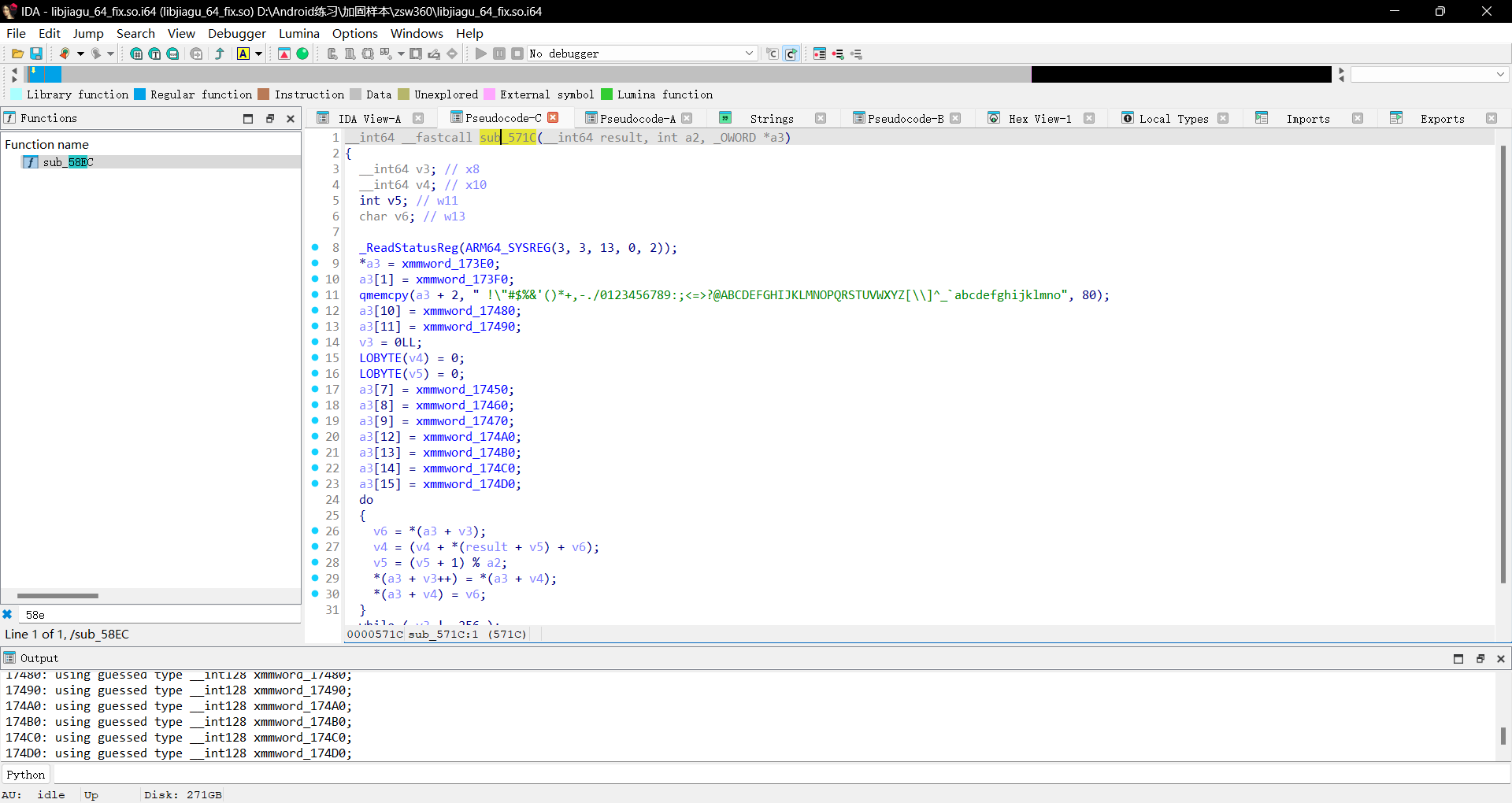This screenshot has height=803, width=1512.
Task: Click the blue region on the navigation band
Action: pyautogui.click(x=45, y=74)
